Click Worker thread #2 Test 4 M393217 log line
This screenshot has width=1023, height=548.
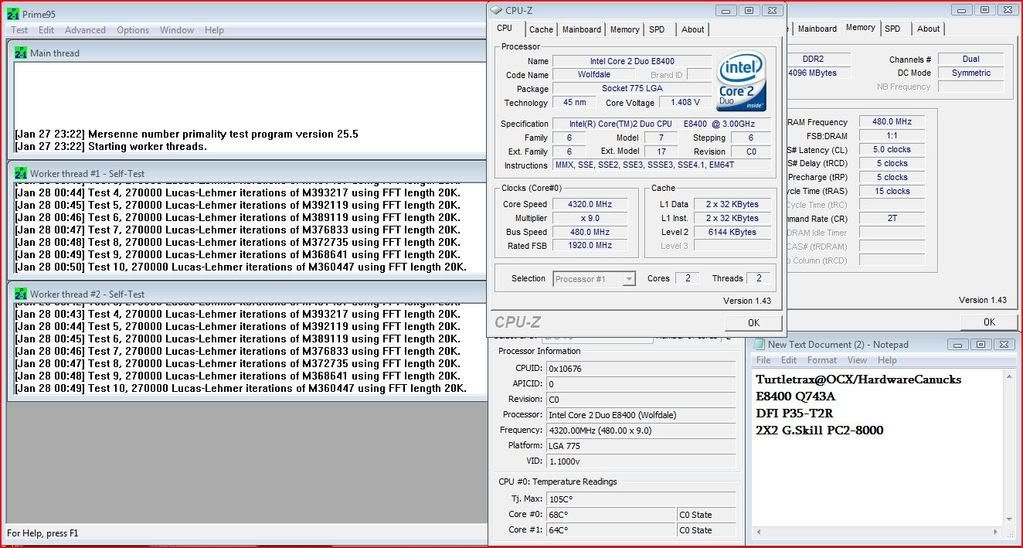click(237, 314)
